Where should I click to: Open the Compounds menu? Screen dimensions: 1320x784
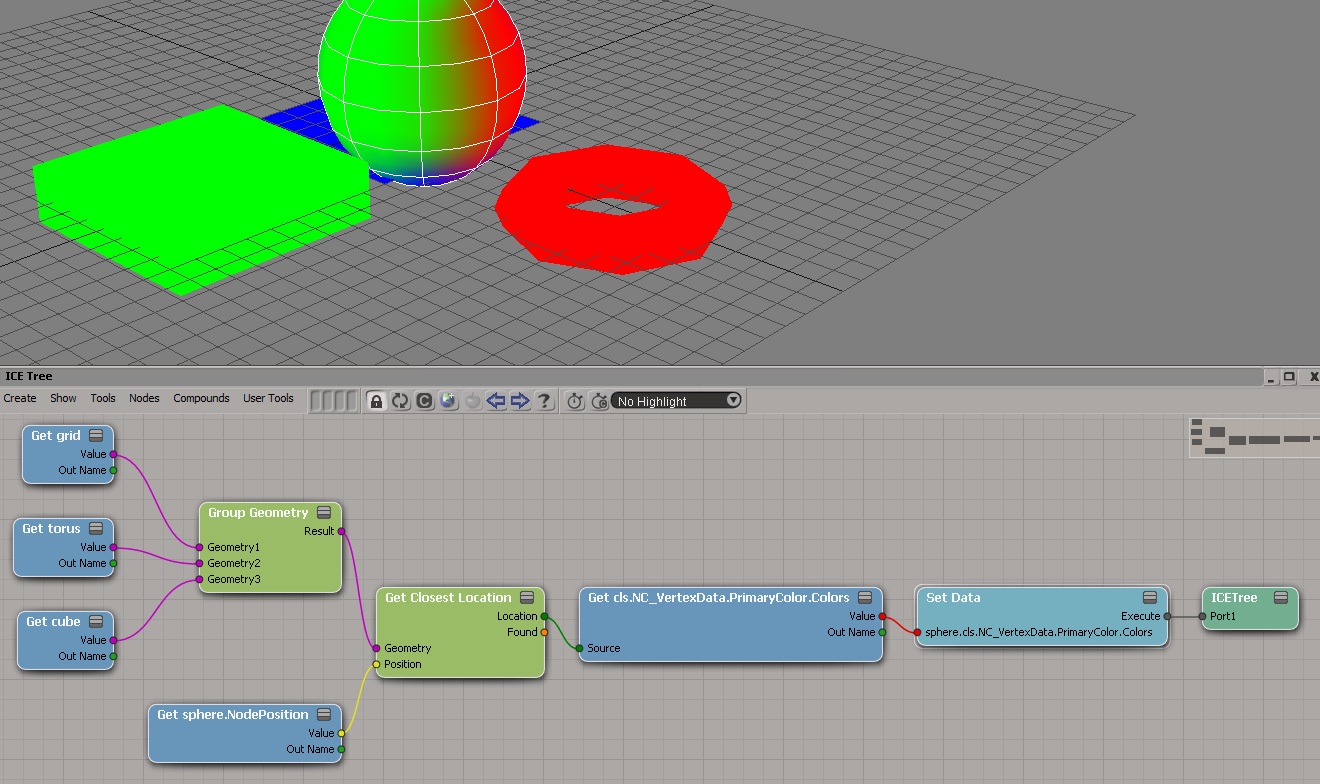(201, 398)
